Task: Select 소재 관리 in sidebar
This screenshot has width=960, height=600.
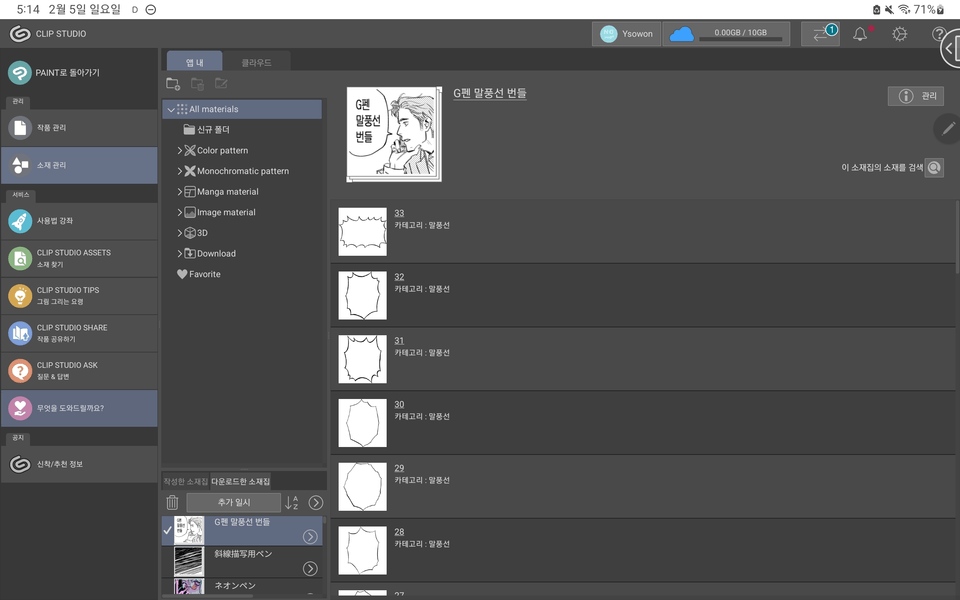Action: tap(79, 165)
